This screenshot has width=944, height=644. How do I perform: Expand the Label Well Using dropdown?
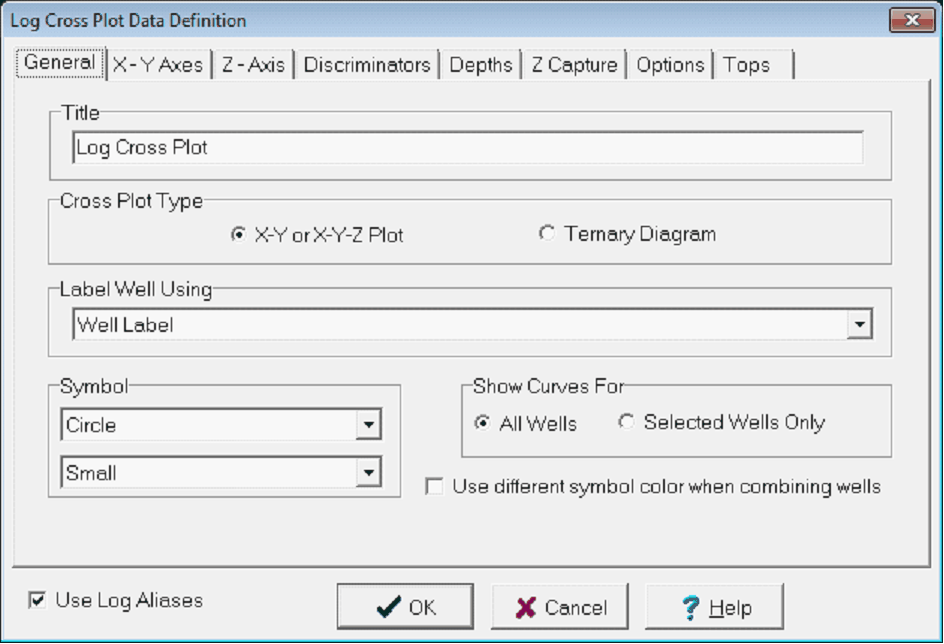coord(859,325)
